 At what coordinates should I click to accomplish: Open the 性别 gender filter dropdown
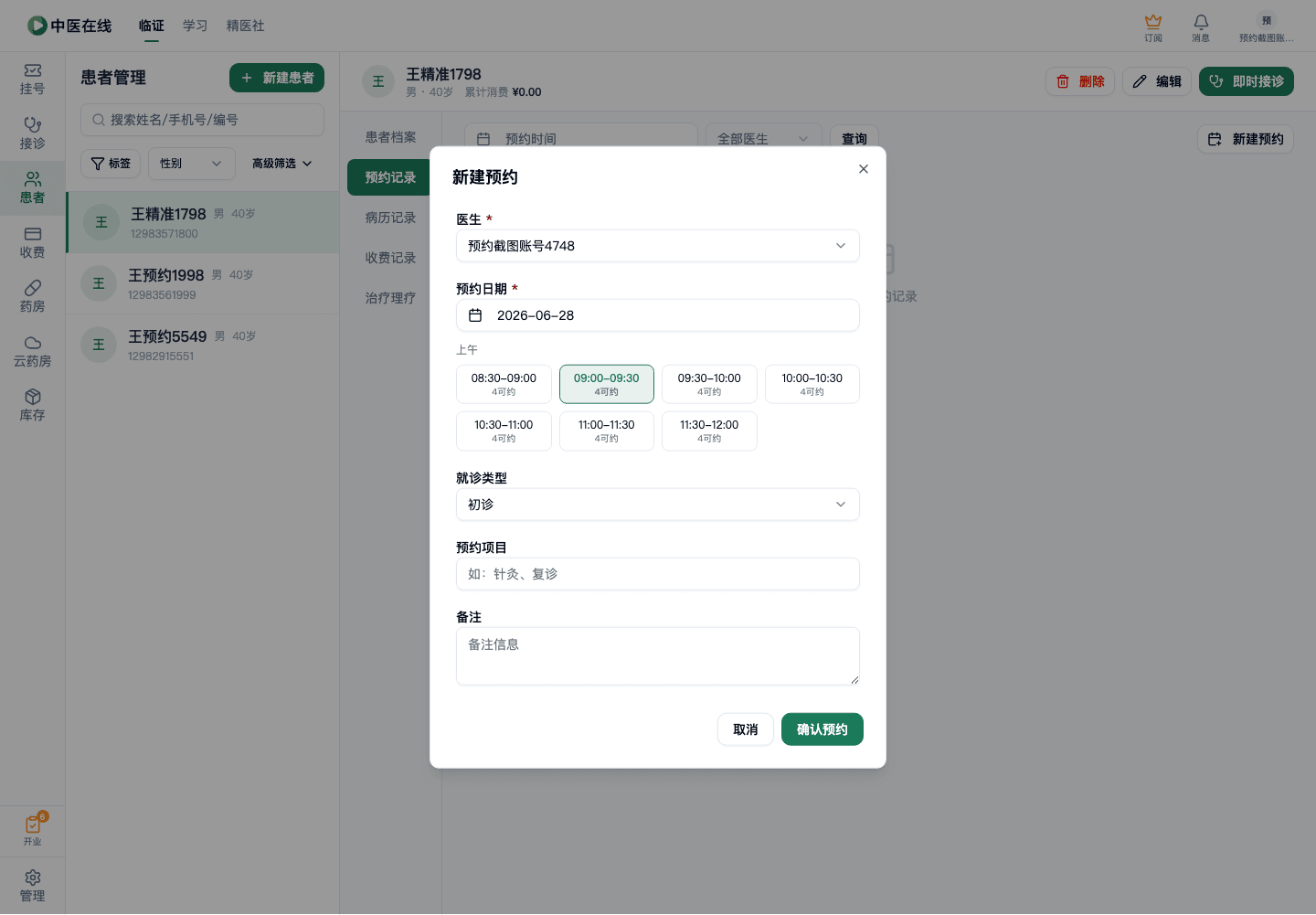(191, 164)
